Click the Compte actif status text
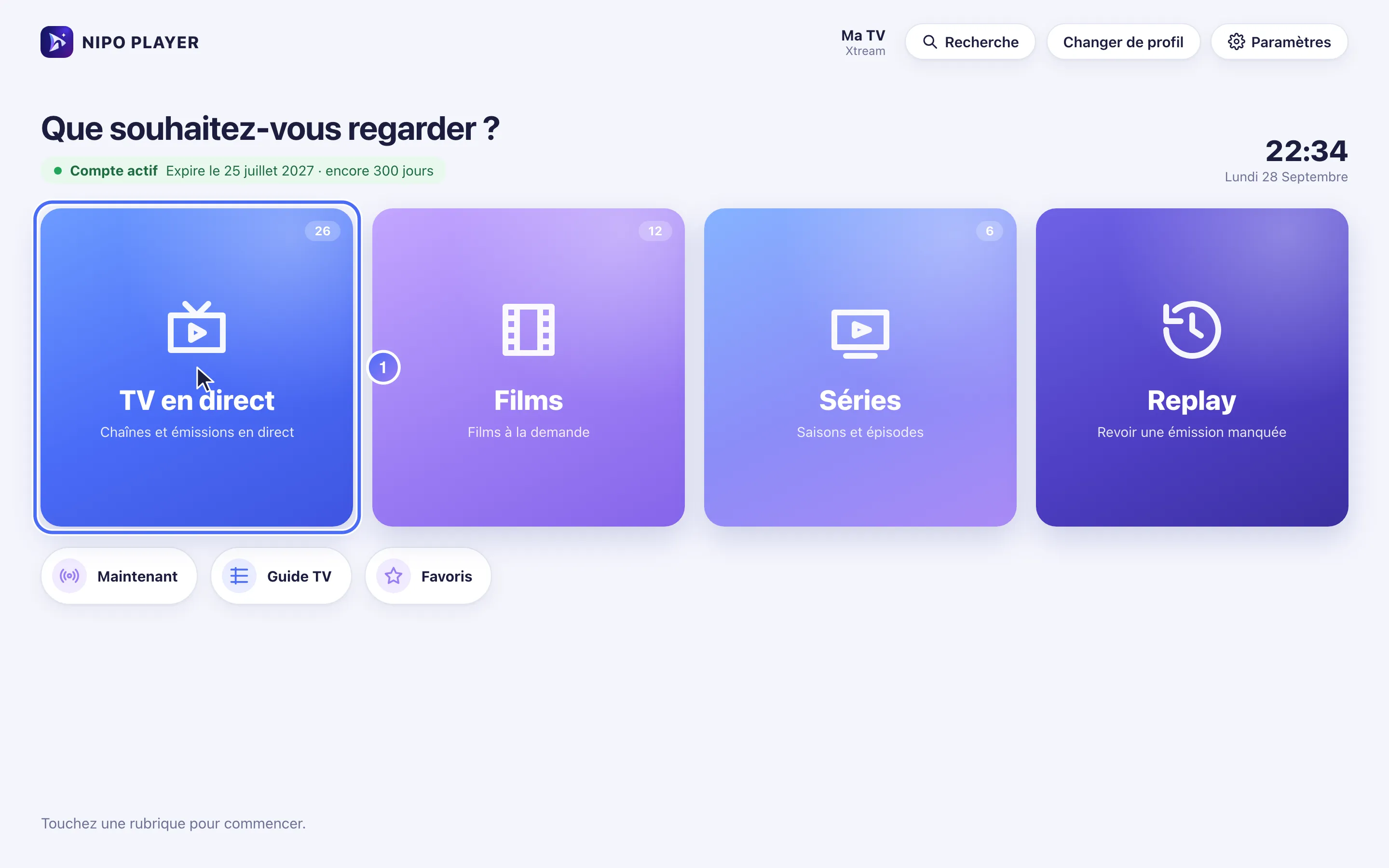The height and width of the screenshot is (868, 1389). click(114, 171)
